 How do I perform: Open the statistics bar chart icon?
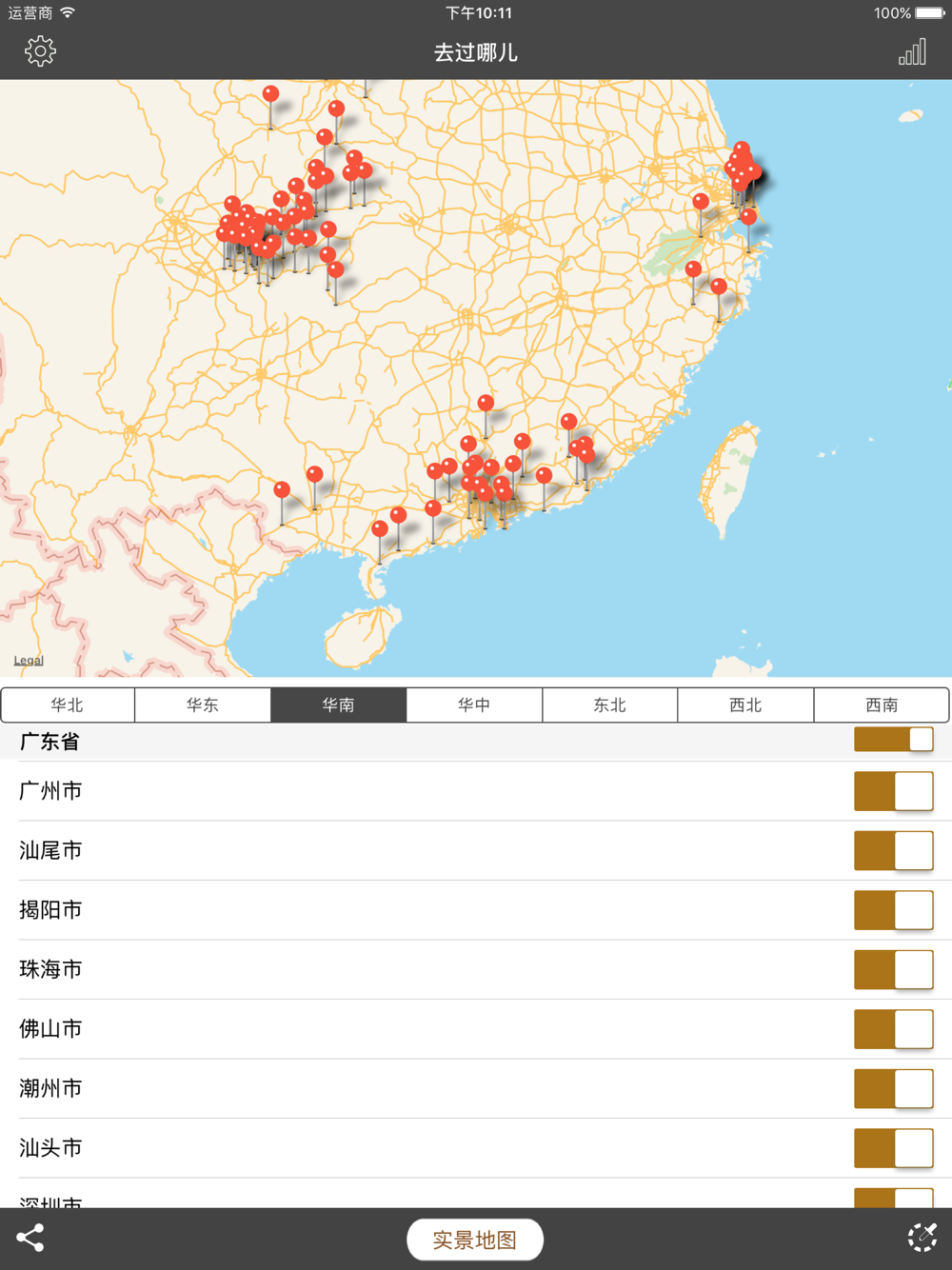(912, 52)
